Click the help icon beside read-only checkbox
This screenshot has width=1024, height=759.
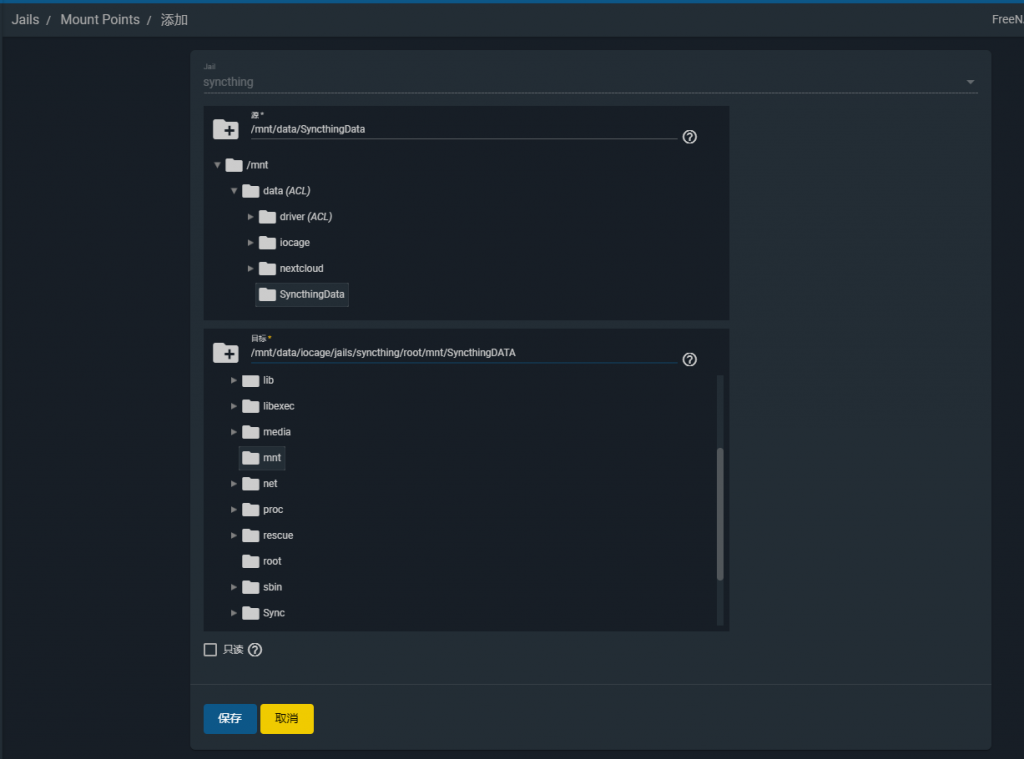tap(255, 650)
